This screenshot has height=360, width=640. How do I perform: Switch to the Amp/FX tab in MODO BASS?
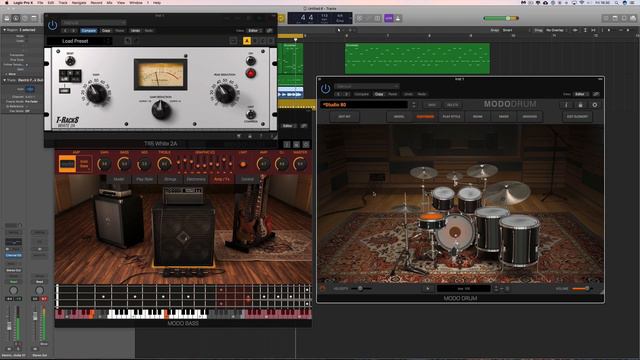[x=222, y=179]
